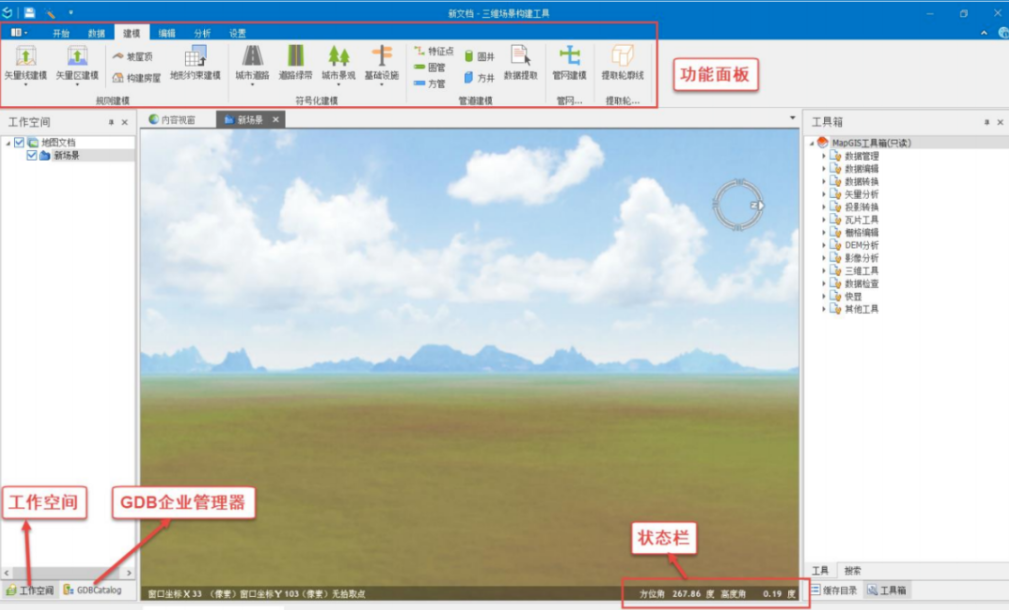
Task: Click the compass navigation control in scene
Action: [x=738, y=205]
